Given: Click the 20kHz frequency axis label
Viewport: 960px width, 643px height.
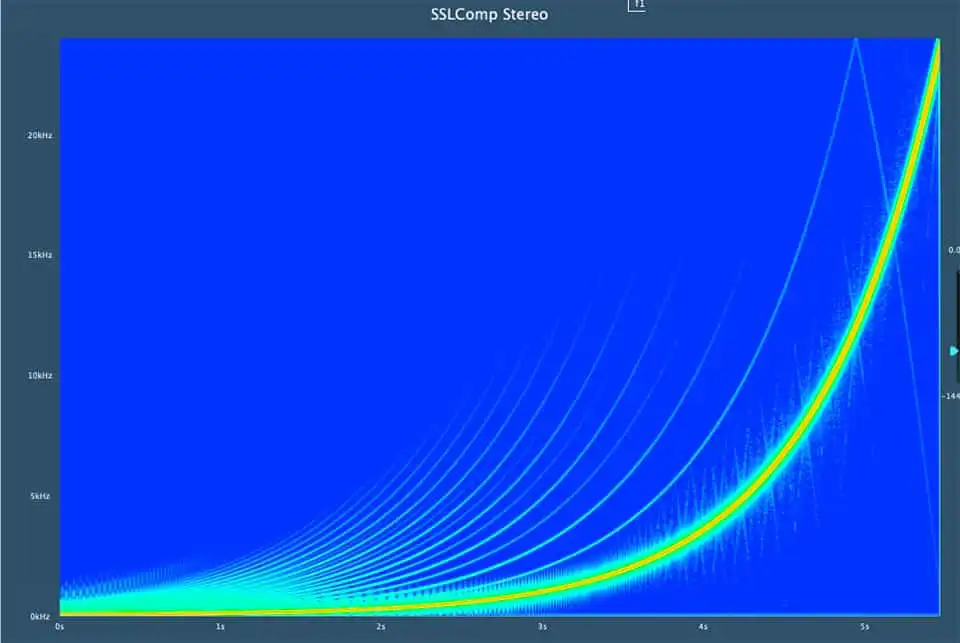Looking at the screenshot, I should tap(39, 135).
